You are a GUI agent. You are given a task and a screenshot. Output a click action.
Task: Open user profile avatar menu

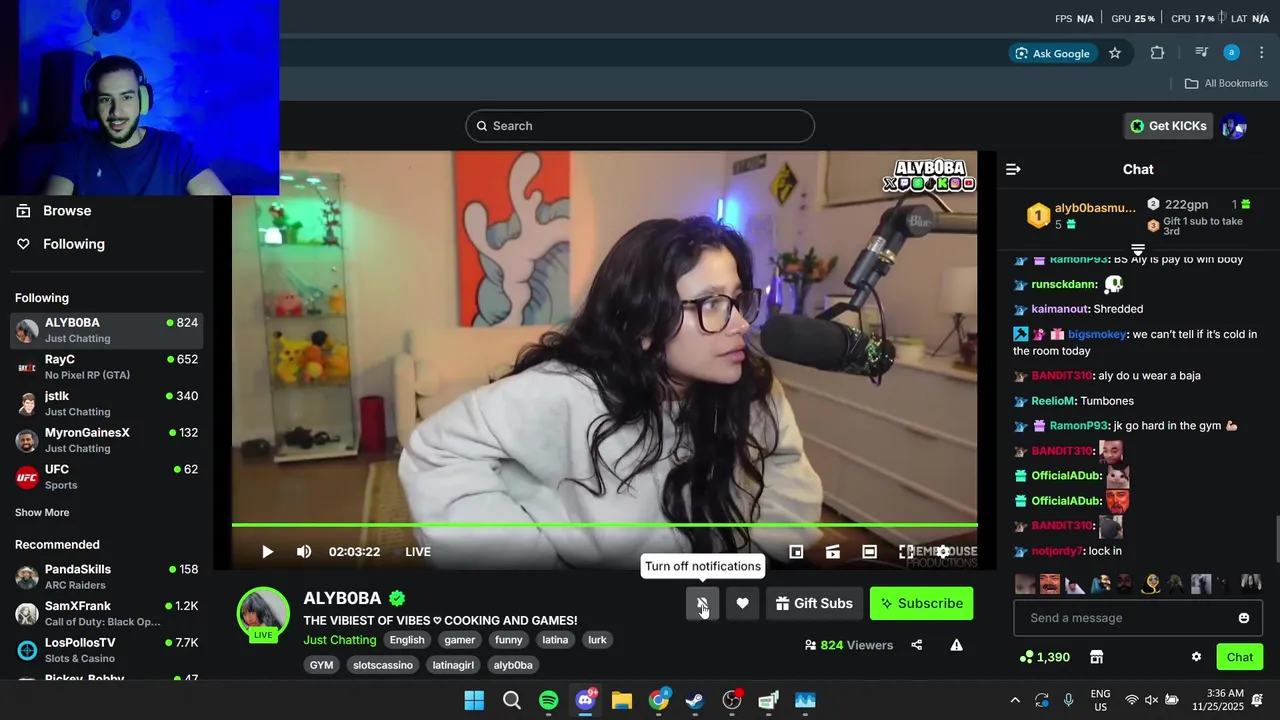coord(1234,126)
